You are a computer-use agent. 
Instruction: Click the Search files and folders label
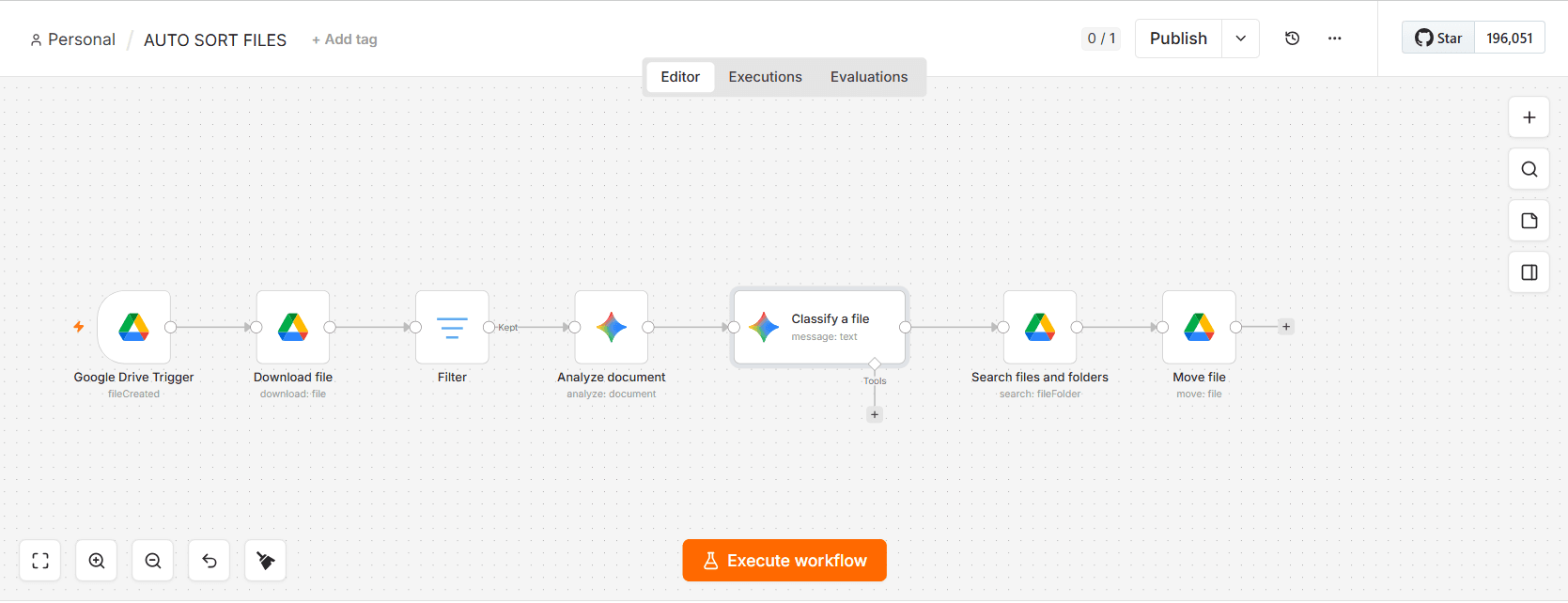[1040, 377]
